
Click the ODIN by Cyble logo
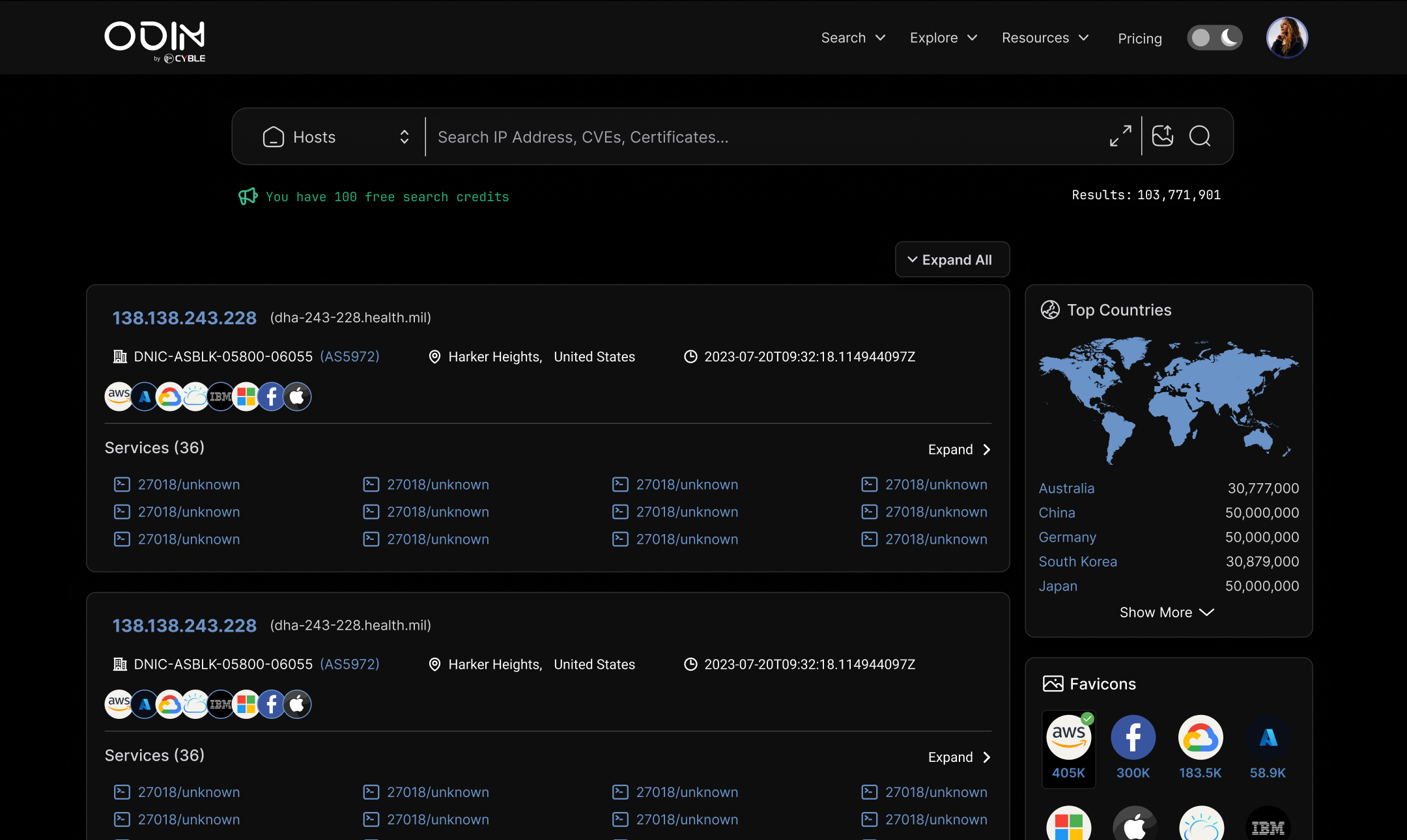tap(155, 42)
